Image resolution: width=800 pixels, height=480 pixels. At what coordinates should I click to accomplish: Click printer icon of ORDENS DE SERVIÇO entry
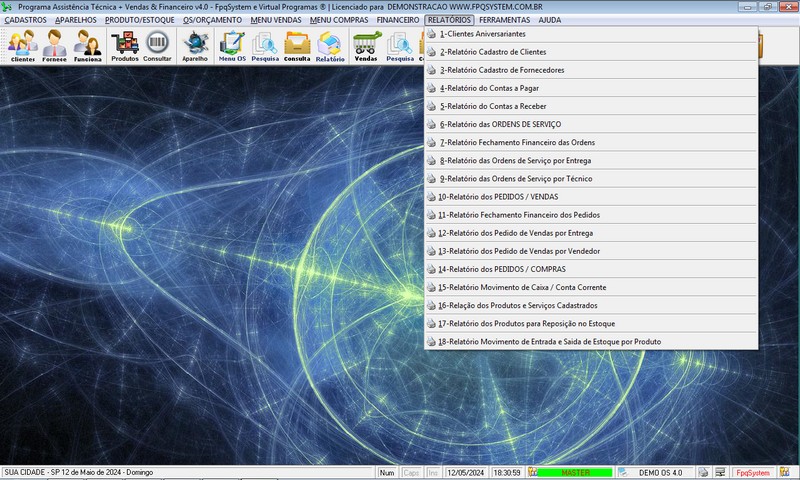click(x=432, y=124)
